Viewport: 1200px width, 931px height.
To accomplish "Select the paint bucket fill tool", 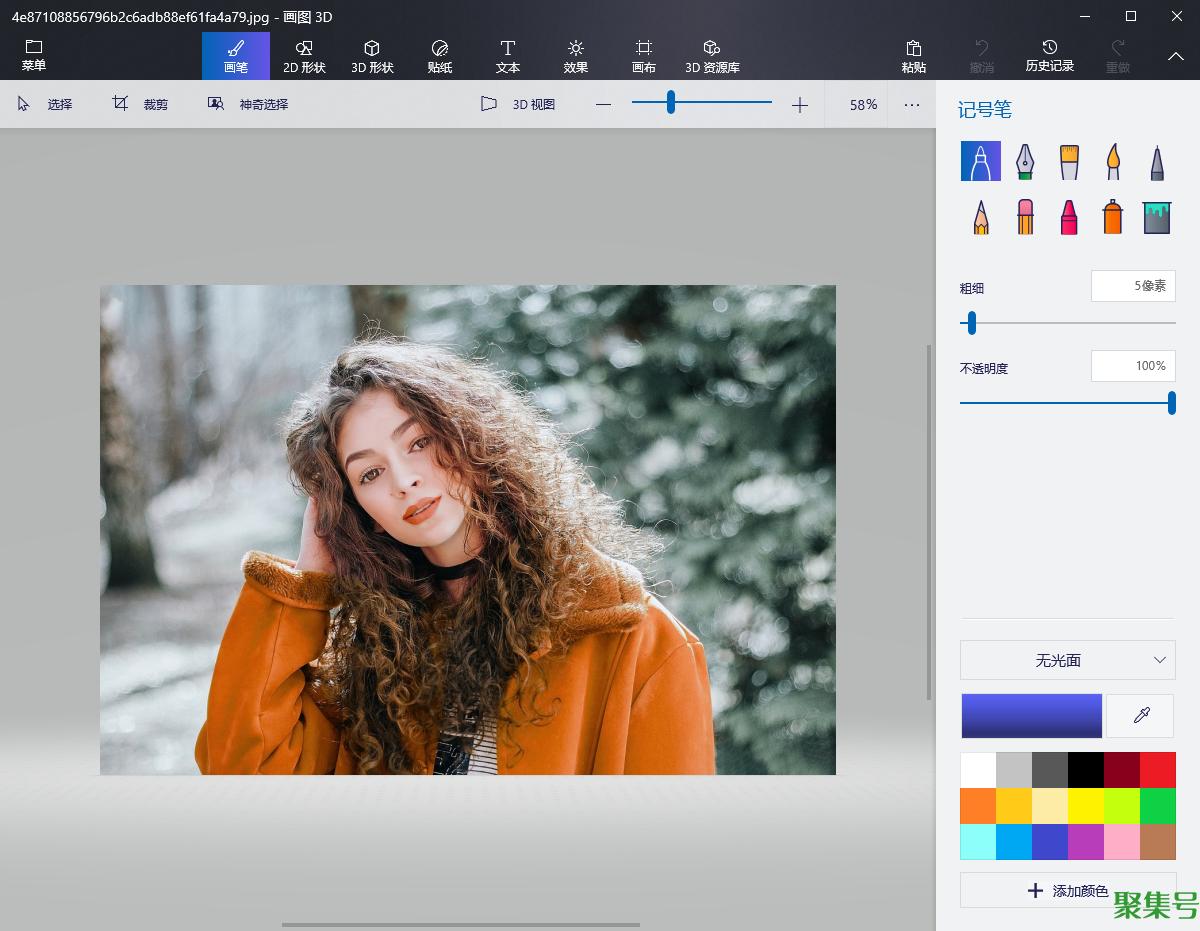I will [1157, 217].
